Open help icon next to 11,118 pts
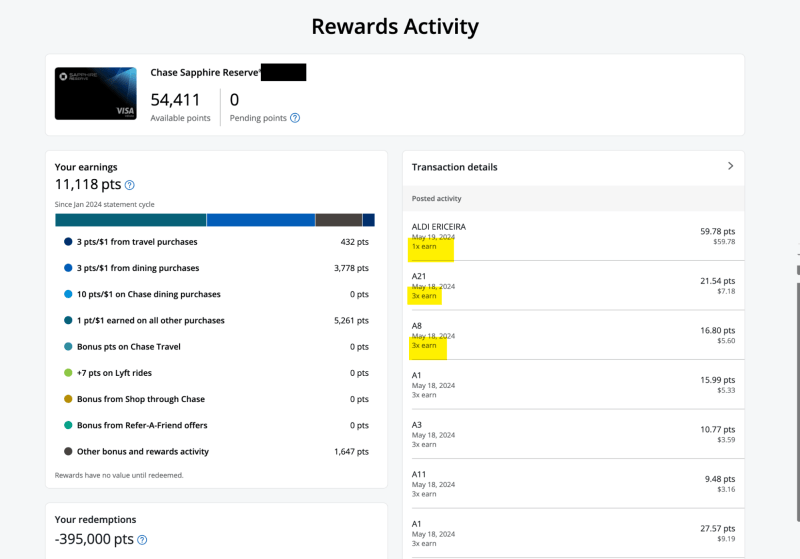The width and height of the screenshot is (800, 559). click(x=130, y=185)
